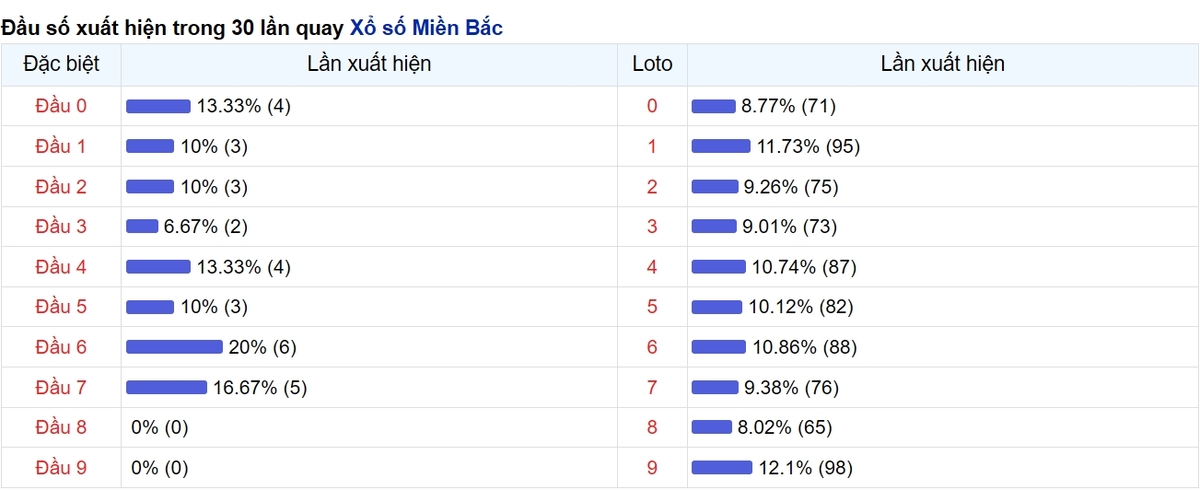Select the Đầu 1 10% bar

pos(150,146)
